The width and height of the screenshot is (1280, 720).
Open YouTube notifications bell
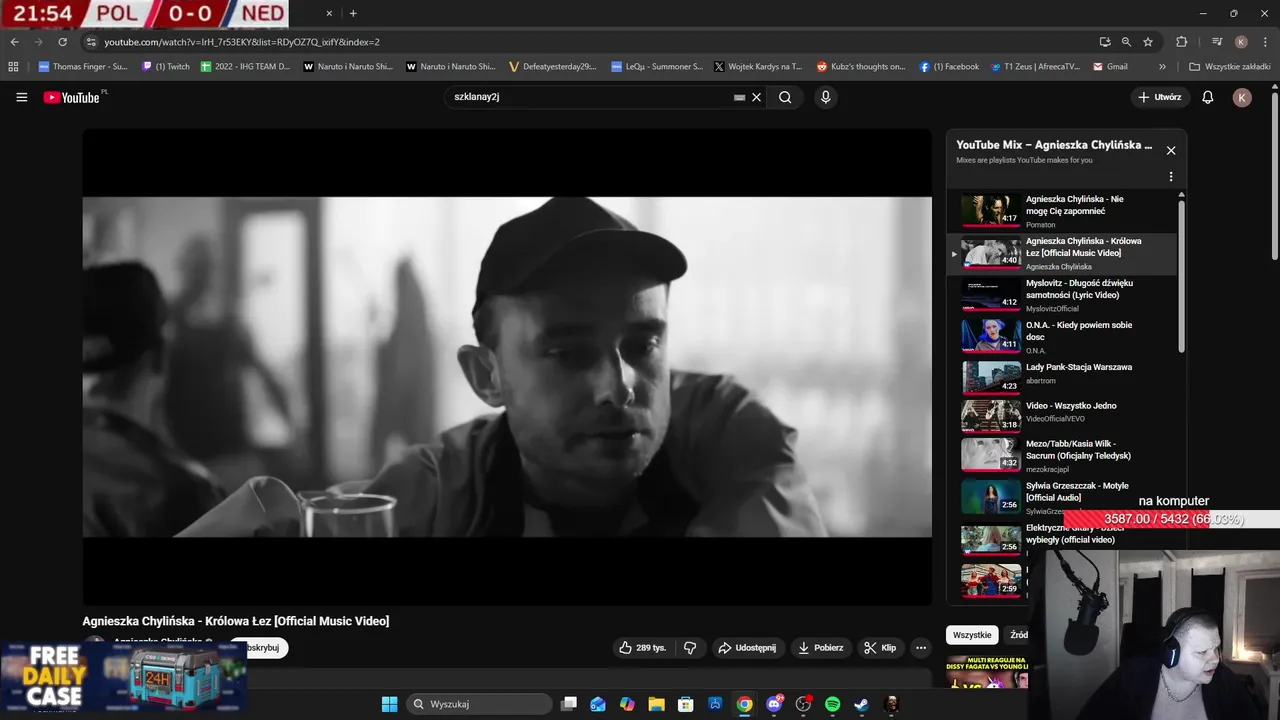1207,97
